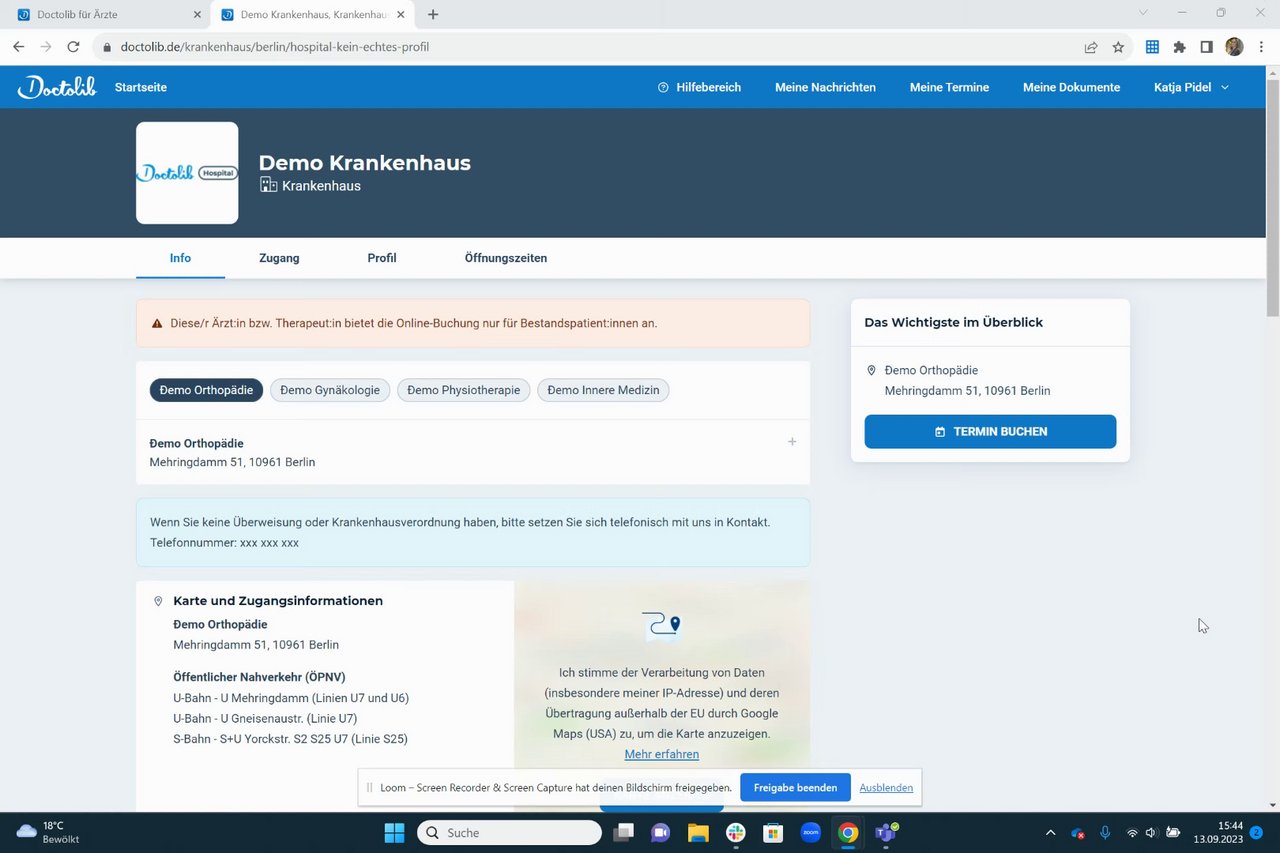
Task: Expand the Demo Orthopädie address plus icon
Action: click(x=792, y=442)
